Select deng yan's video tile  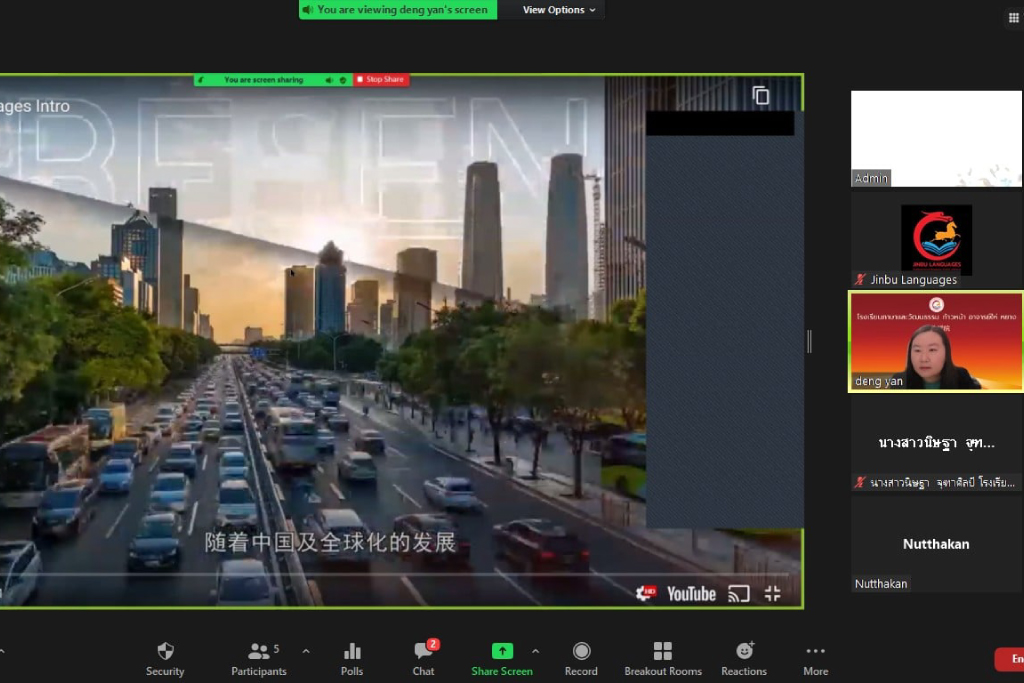[x=936, y=342]
